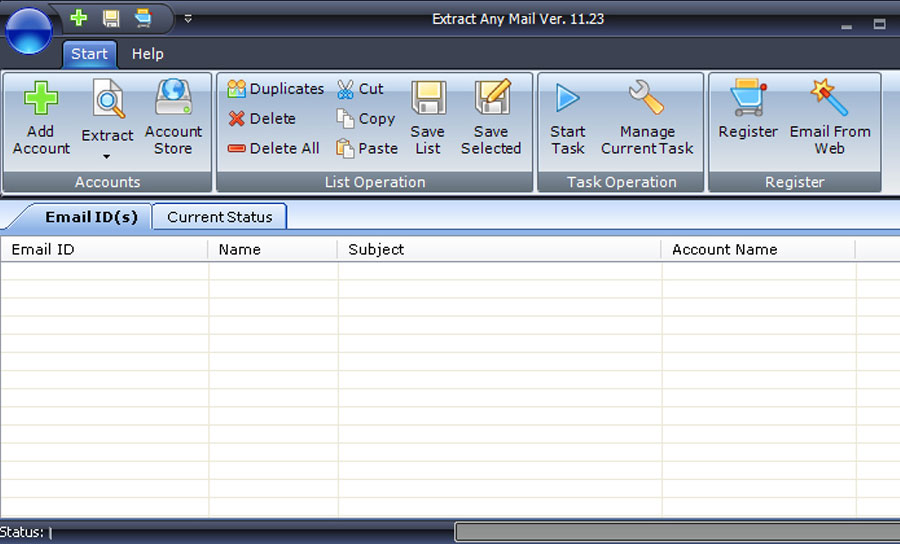Click Register shopping cart icon

pos(748,99)
